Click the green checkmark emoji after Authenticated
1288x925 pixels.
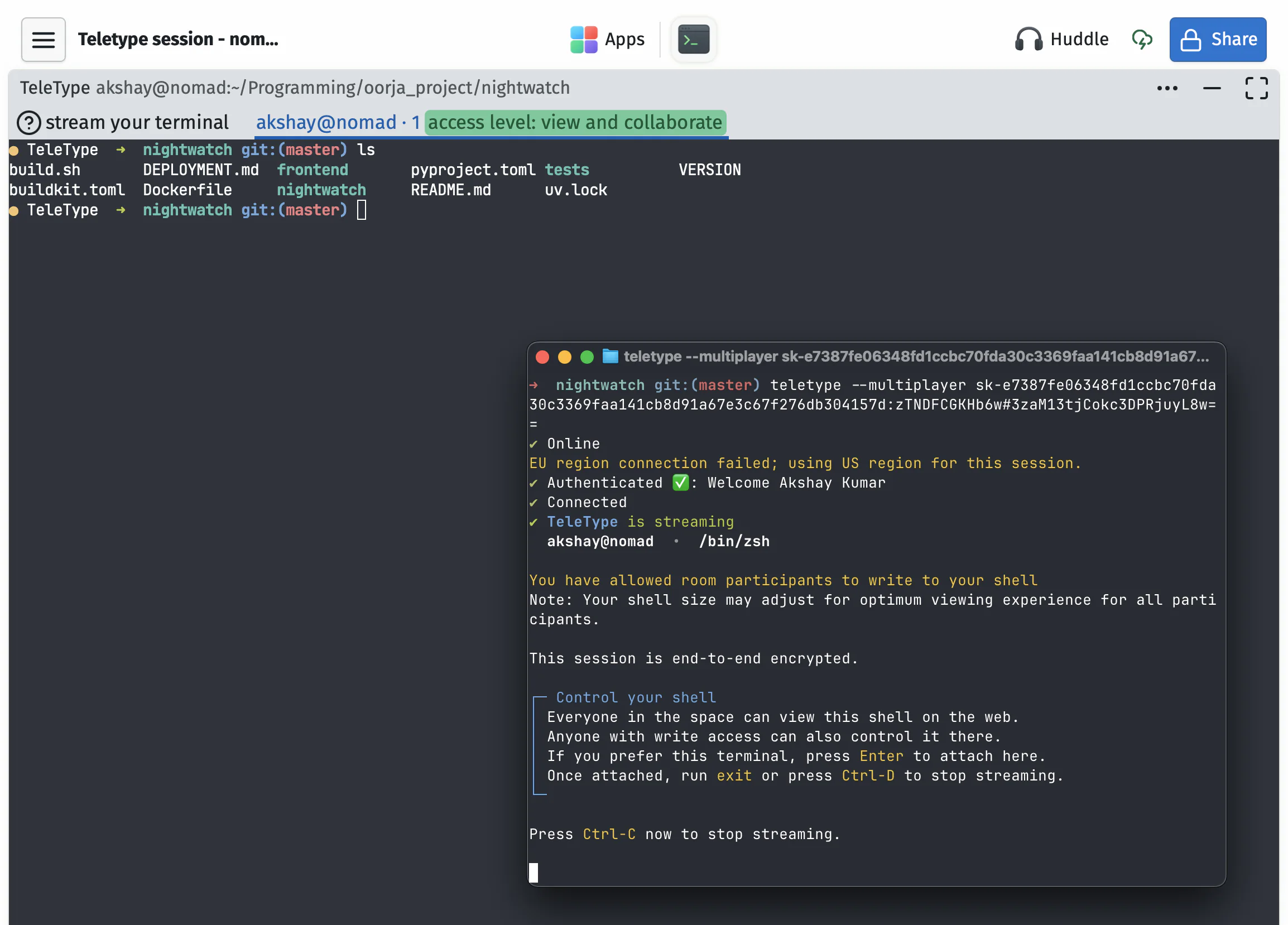click(680, 483)
